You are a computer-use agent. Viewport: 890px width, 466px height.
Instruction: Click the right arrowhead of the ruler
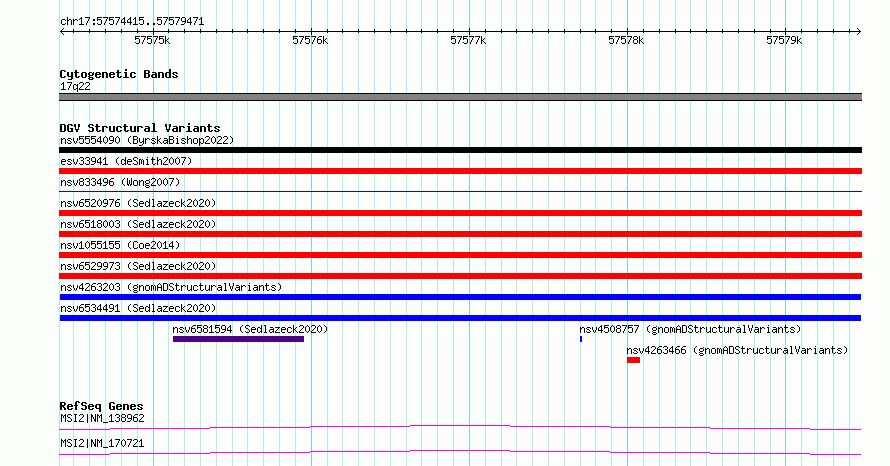[859, 32]
